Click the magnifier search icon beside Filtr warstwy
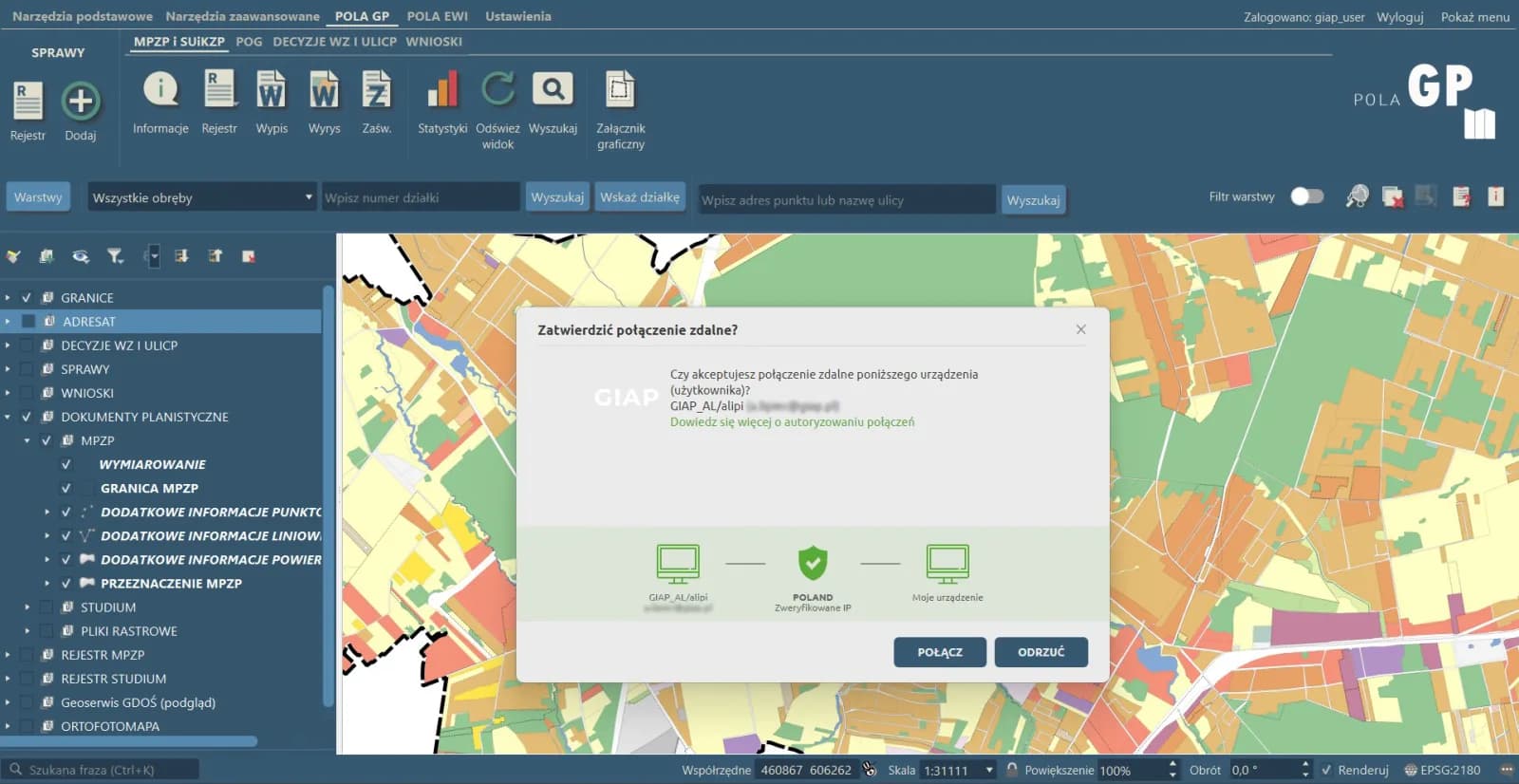 pyautogui.click(x=1358, y=196)
